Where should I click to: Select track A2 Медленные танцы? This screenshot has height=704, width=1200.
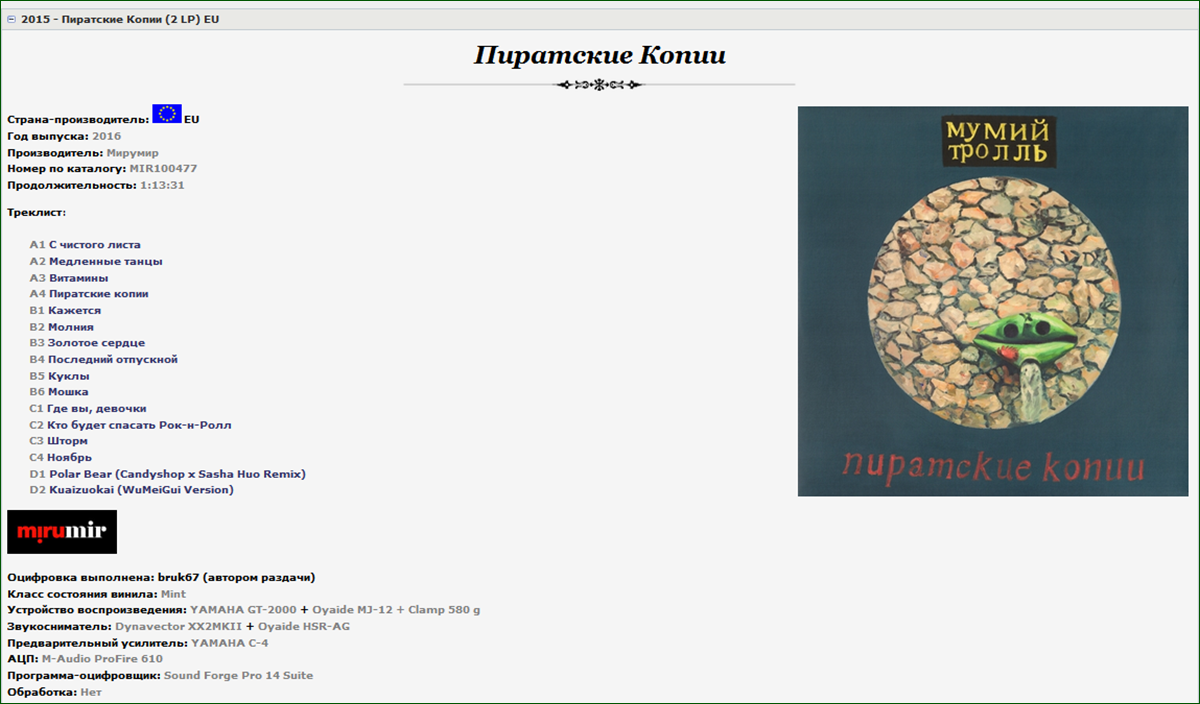tap(96, 261)
